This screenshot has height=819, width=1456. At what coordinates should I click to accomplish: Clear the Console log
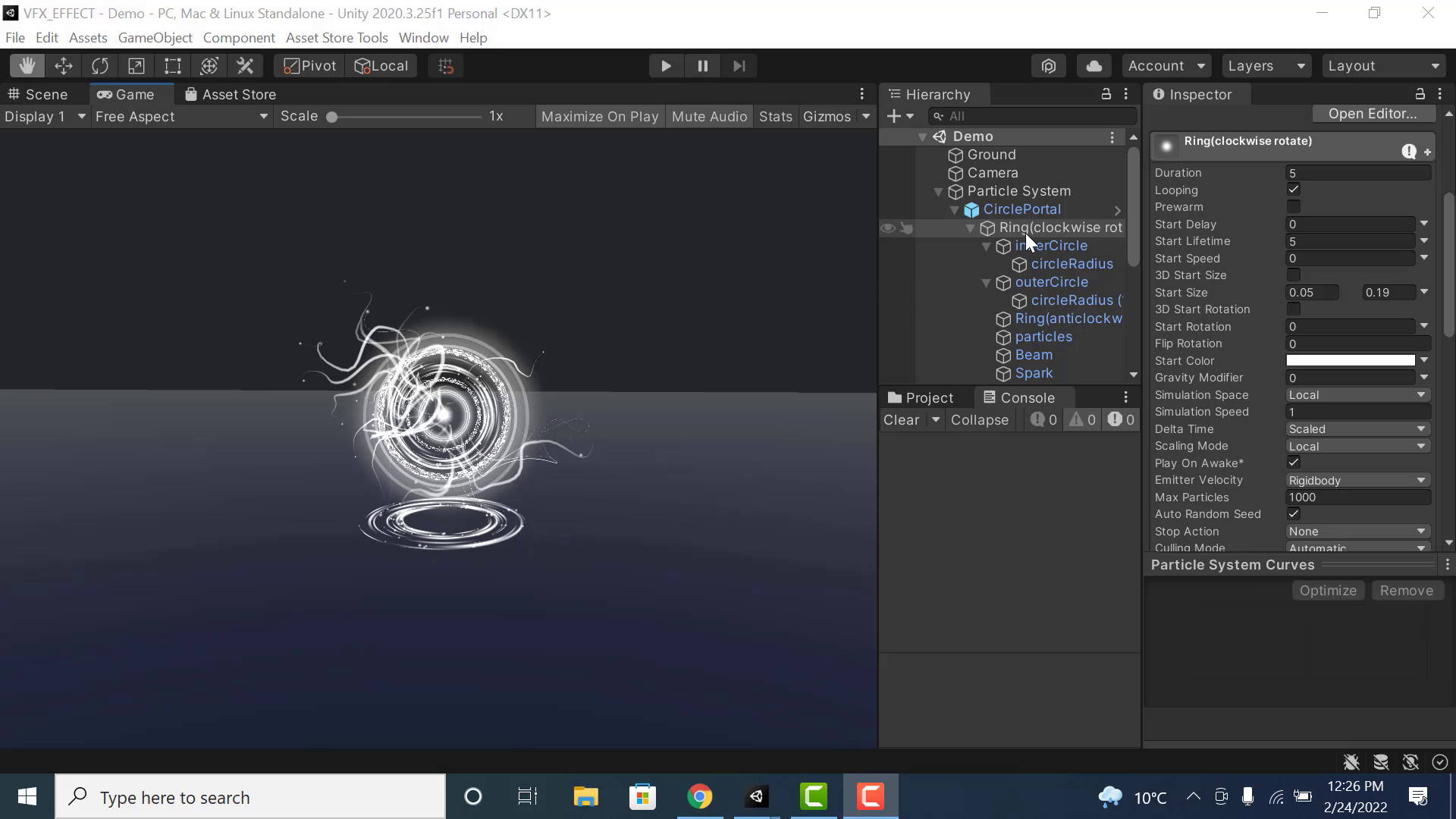tap(902, 420)
